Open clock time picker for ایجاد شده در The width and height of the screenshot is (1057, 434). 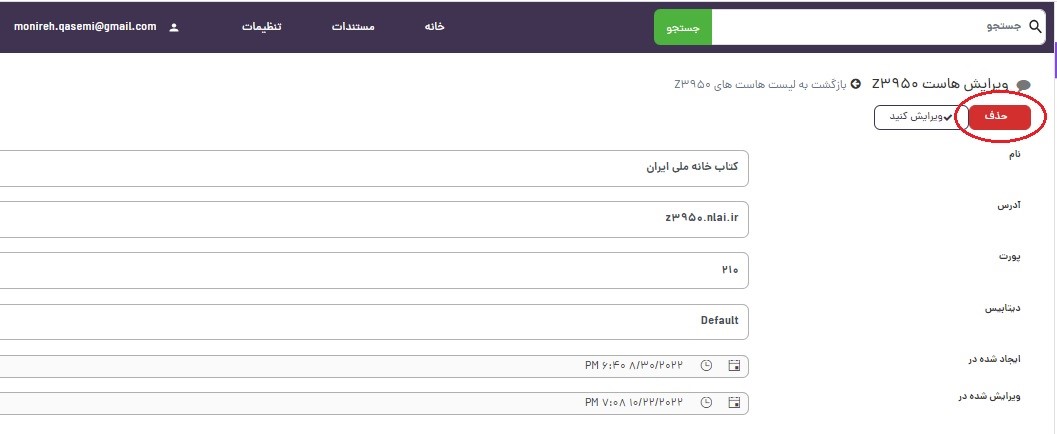click(707, 367)
